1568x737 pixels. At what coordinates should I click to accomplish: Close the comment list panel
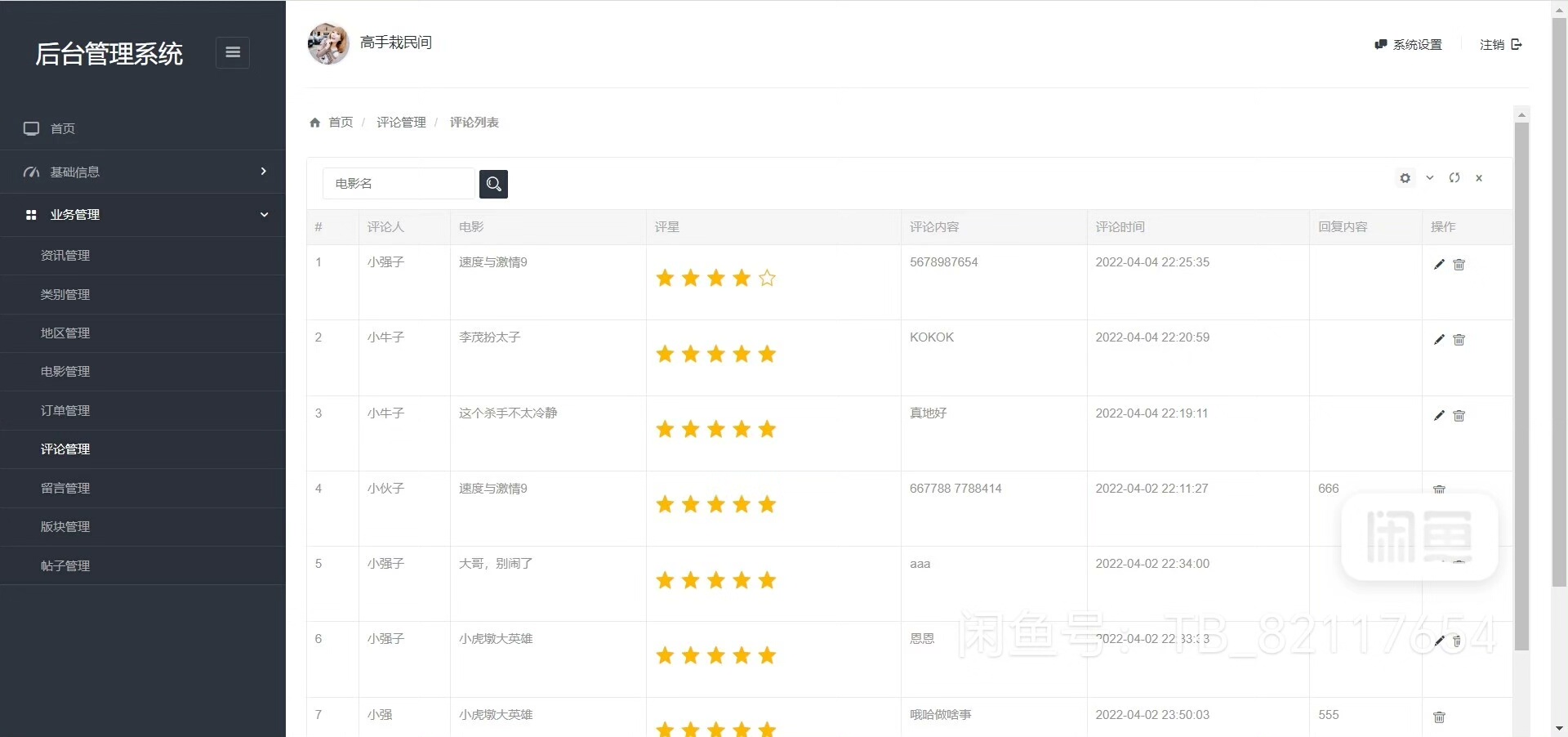[x=1479, y=178]
